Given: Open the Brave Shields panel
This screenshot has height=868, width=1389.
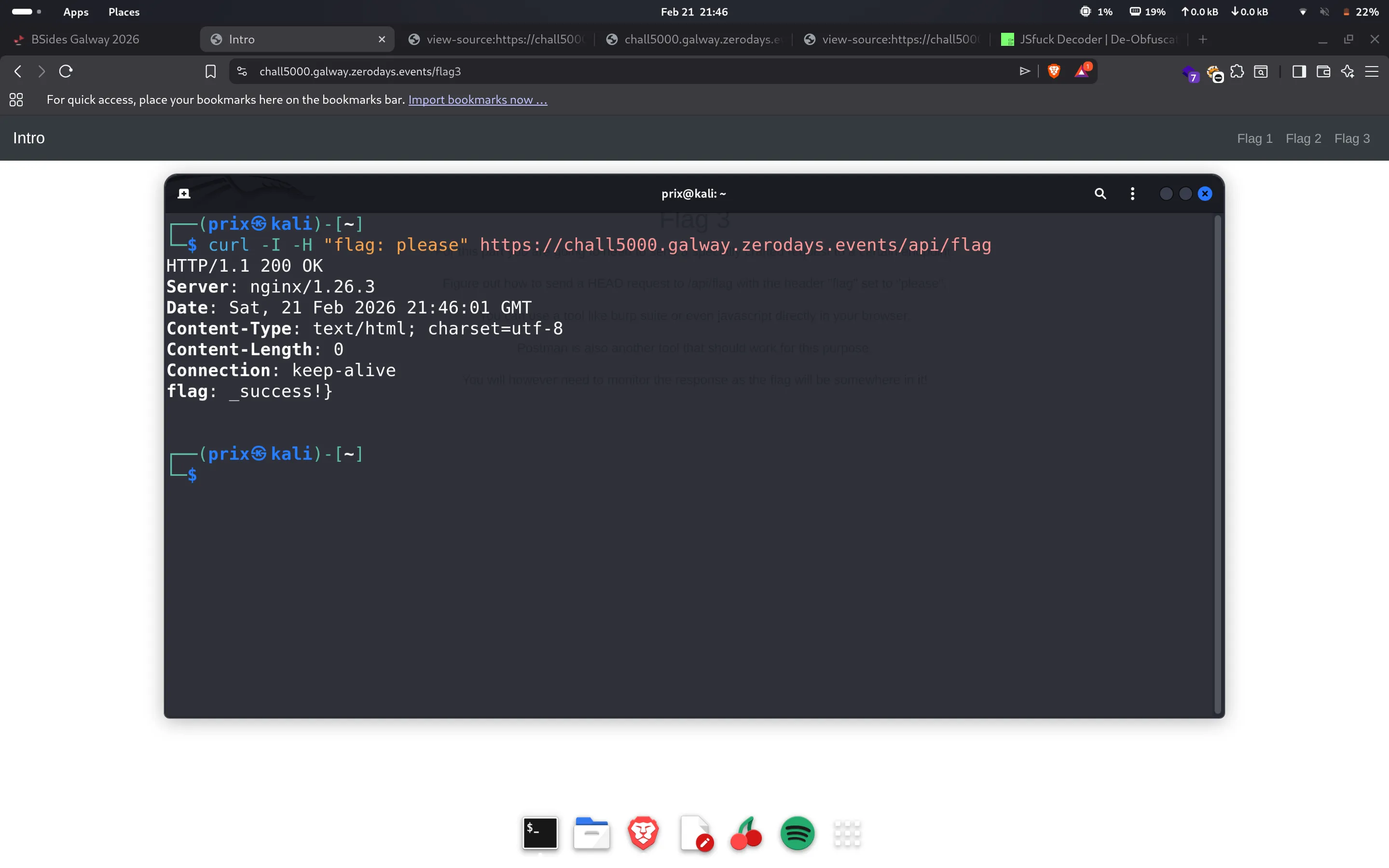Looking at the screenshot, I should click(x=1054, y=70).
